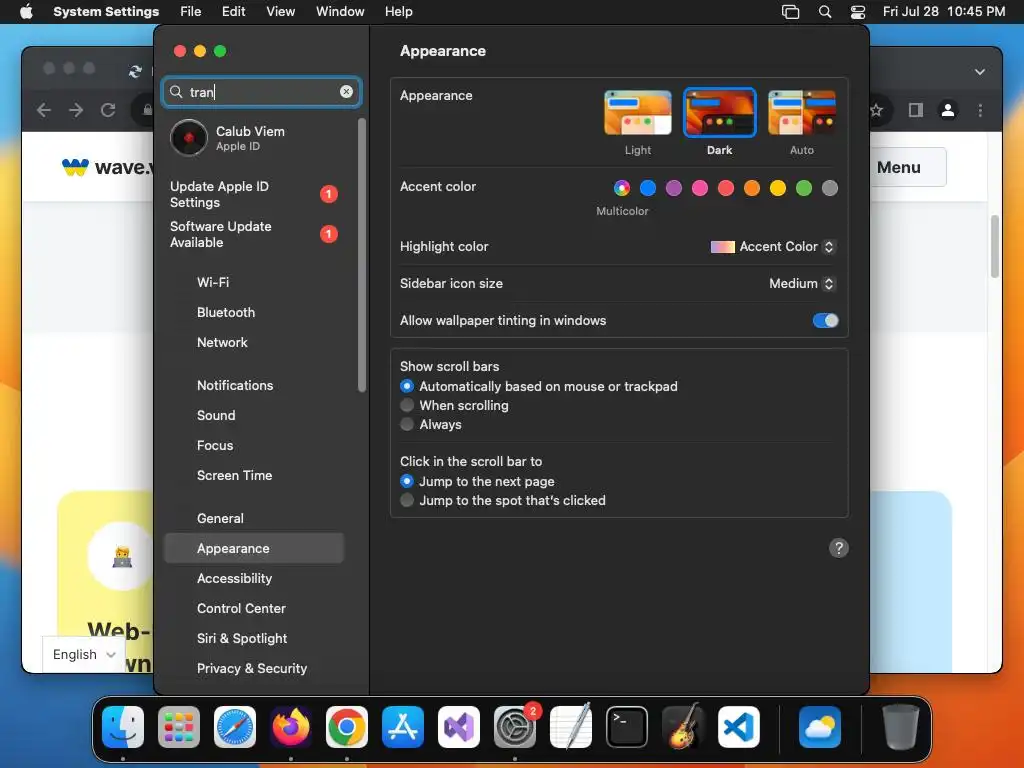
Task: Click the settings search input field
Action: pos(261,92)
